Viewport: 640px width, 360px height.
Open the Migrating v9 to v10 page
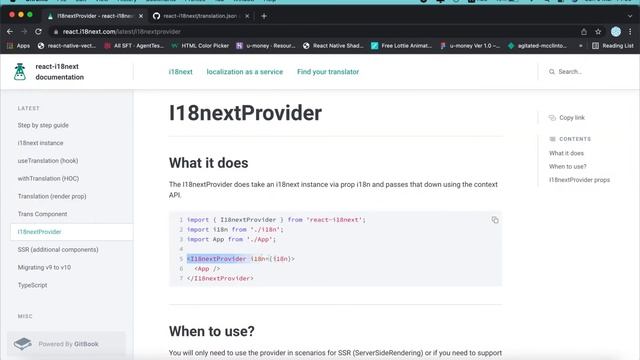click(44, 267)
